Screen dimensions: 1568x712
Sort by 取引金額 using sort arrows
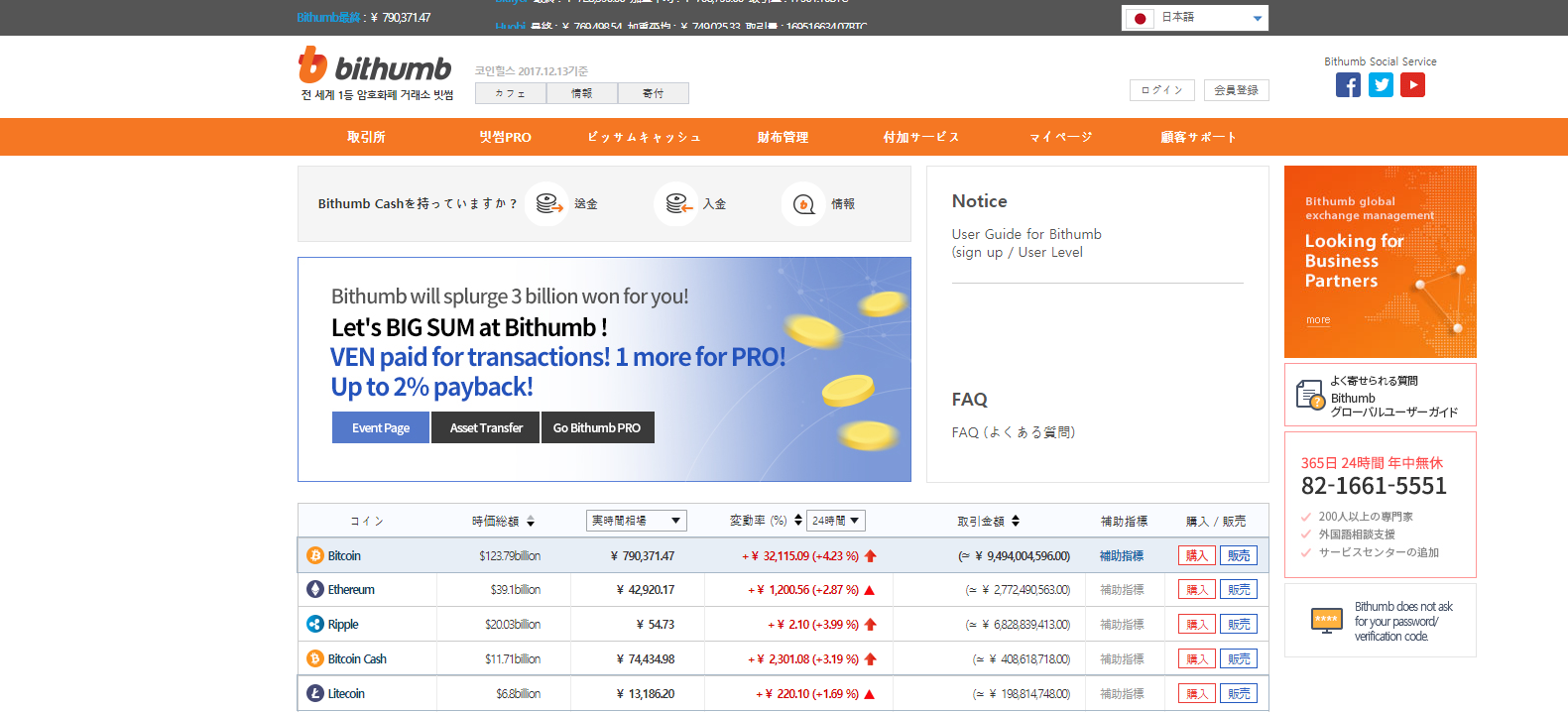pos(1016,521)
